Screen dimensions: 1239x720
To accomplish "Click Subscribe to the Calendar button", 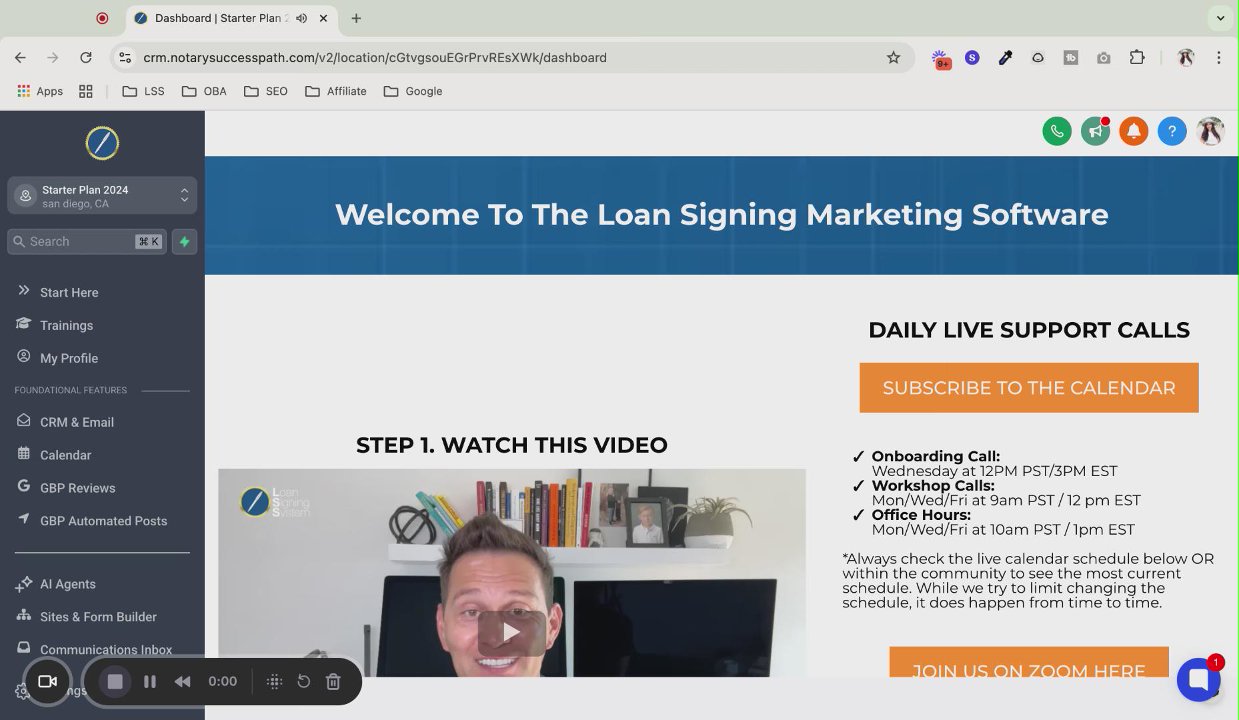I will click(x=1029, y=388).
